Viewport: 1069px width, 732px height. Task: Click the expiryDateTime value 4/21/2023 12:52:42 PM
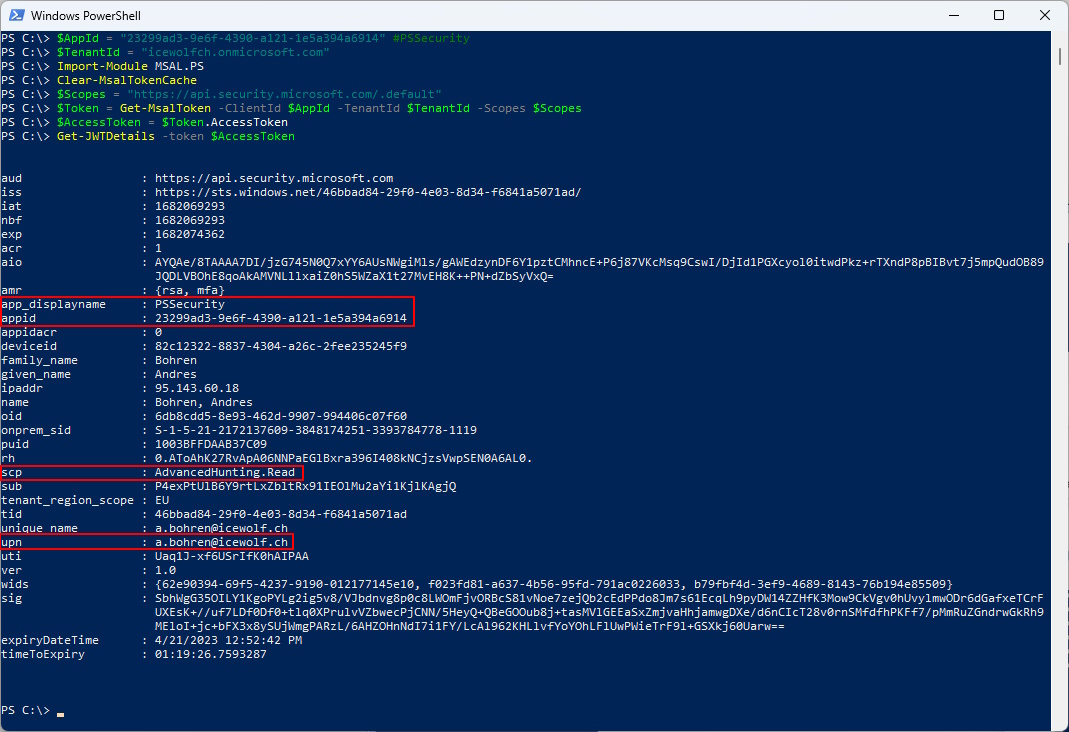click(228, 641)
